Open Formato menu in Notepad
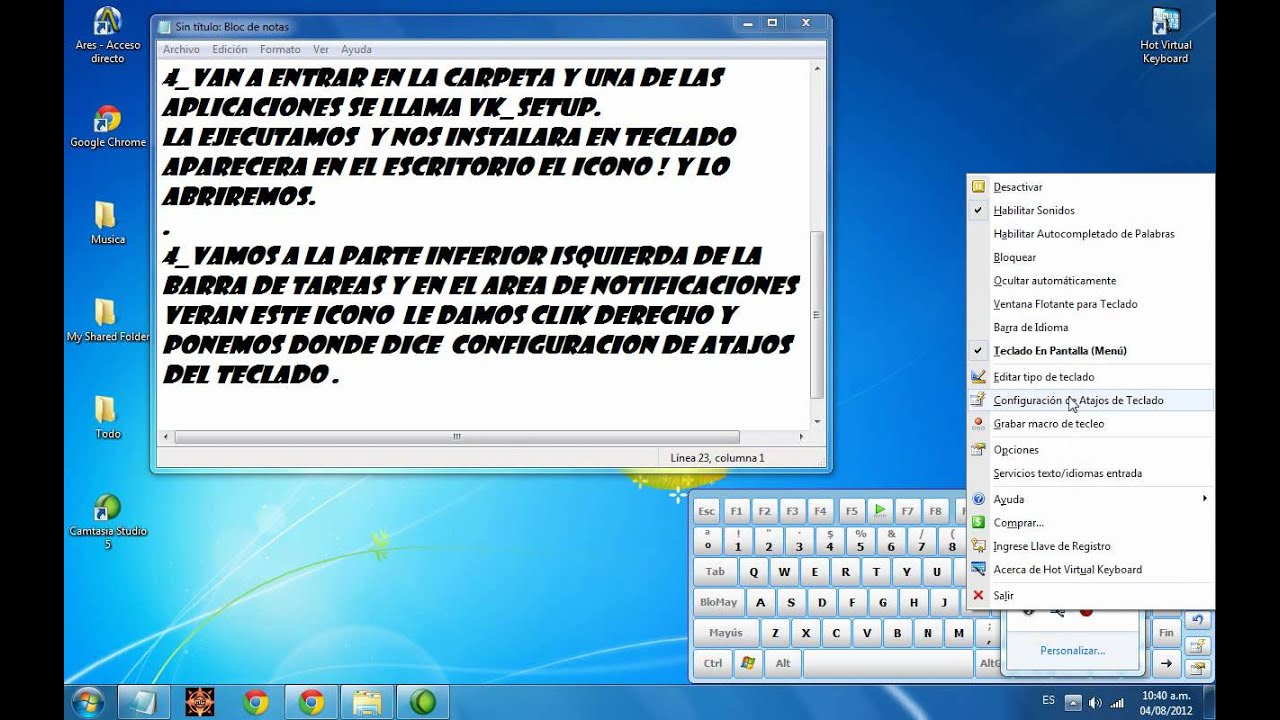Image resolution: width=1280 pixels, height=720 pixels. point(280,49)
